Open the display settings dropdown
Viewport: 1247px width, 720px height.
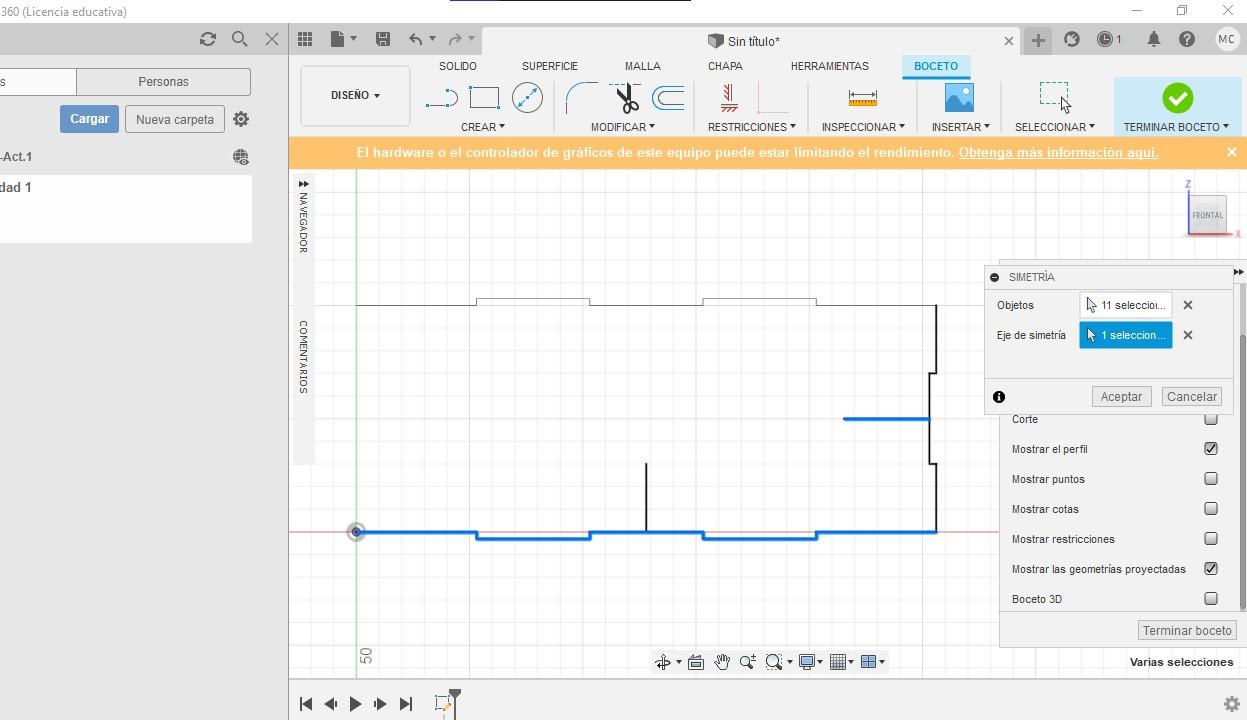(811, 662)
